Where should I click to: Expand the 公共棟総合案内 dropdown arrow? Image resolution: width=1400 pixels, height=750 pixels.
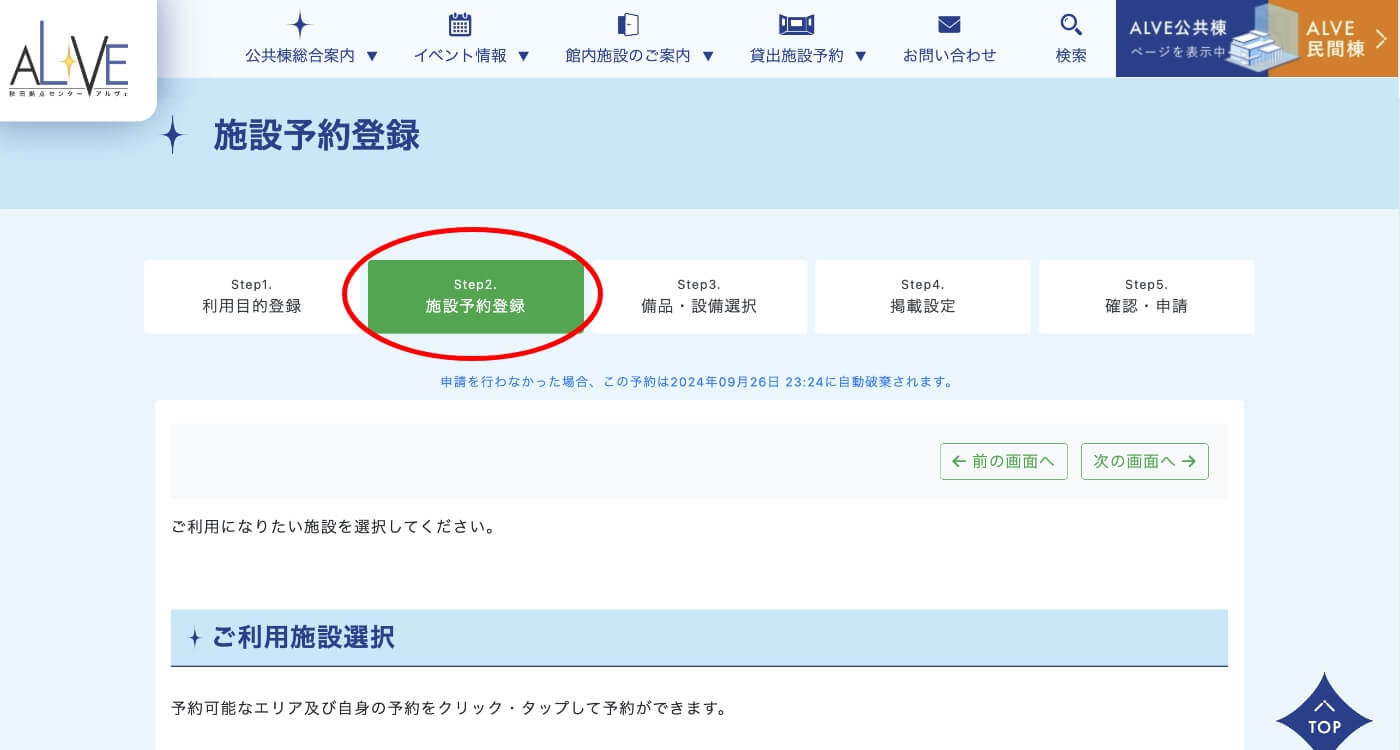[372, 56]
